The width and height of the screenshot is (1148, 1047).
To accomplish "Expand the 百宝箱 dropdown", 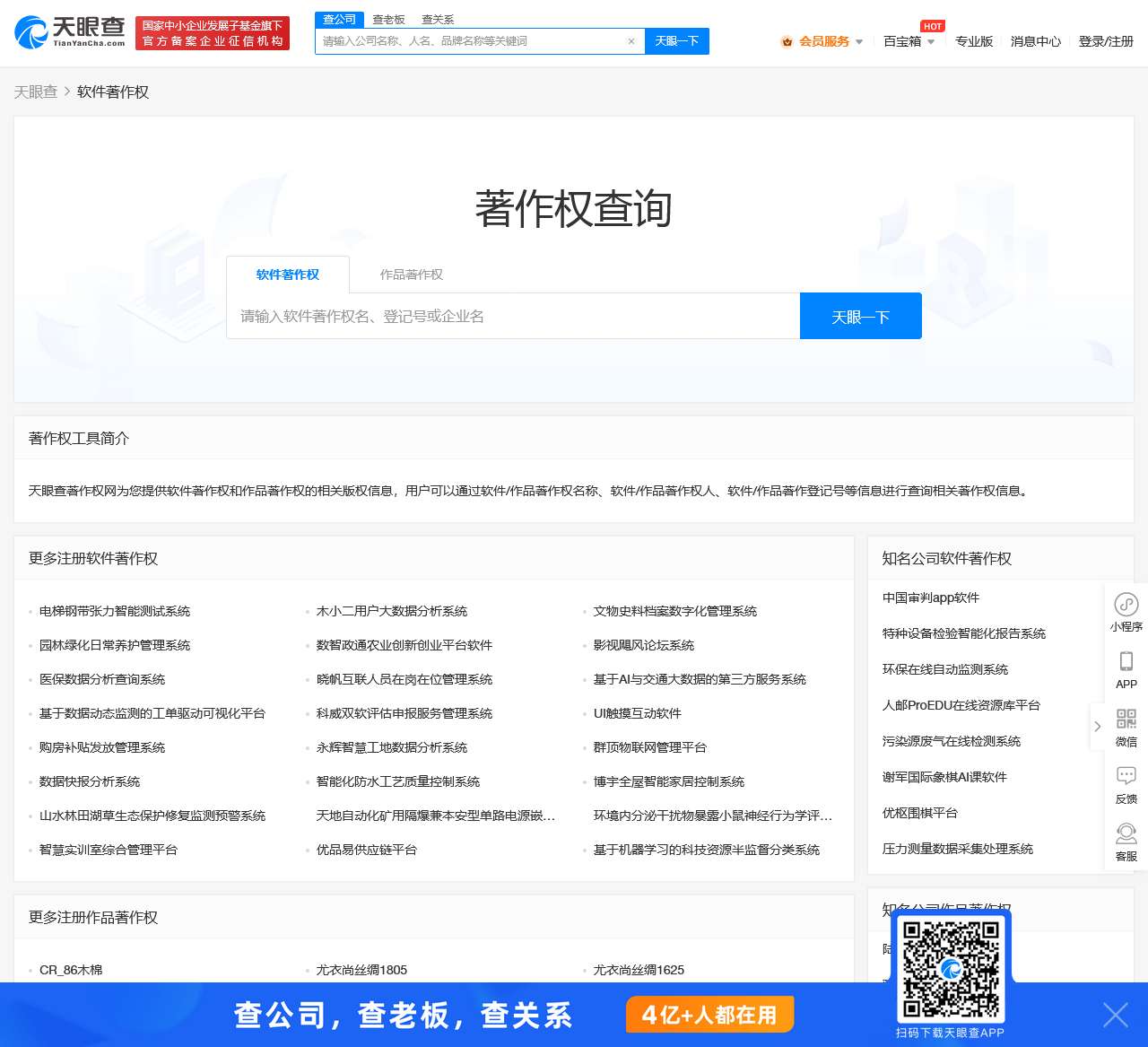I will coord(931,42).
